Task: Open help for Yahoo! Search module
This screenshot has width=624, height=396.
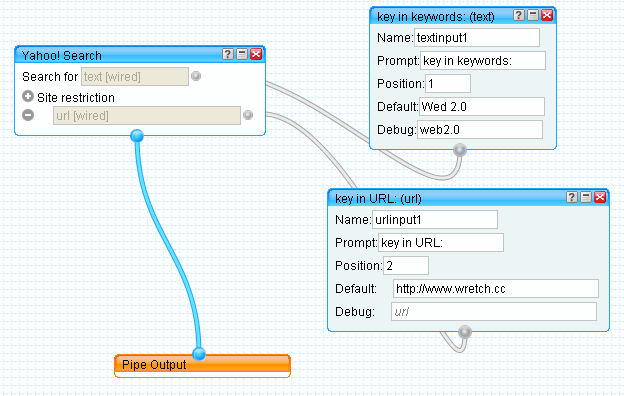Action: click(228, 54)
